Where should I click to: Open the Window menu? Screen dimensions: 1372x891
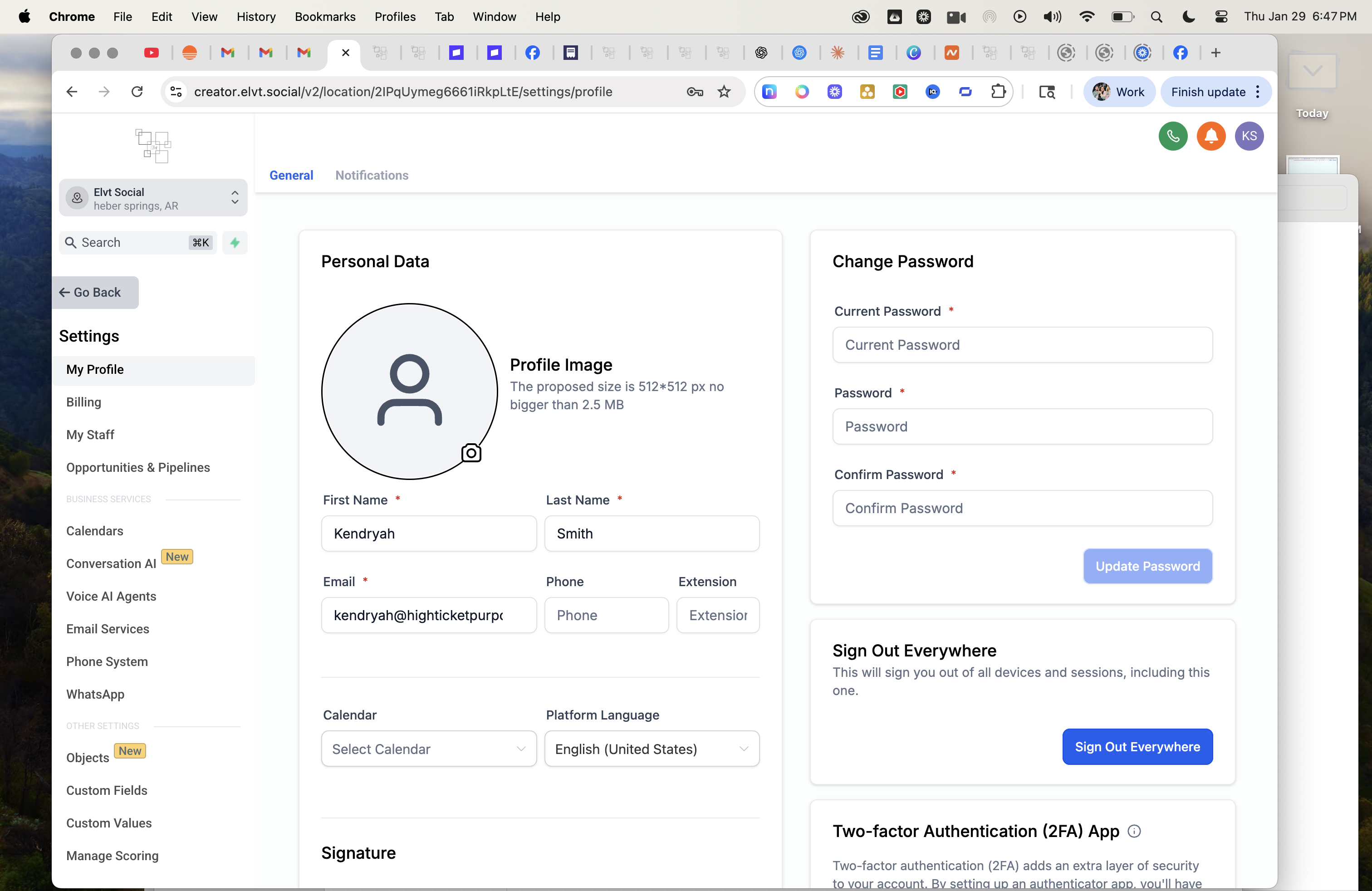[494, 17]
